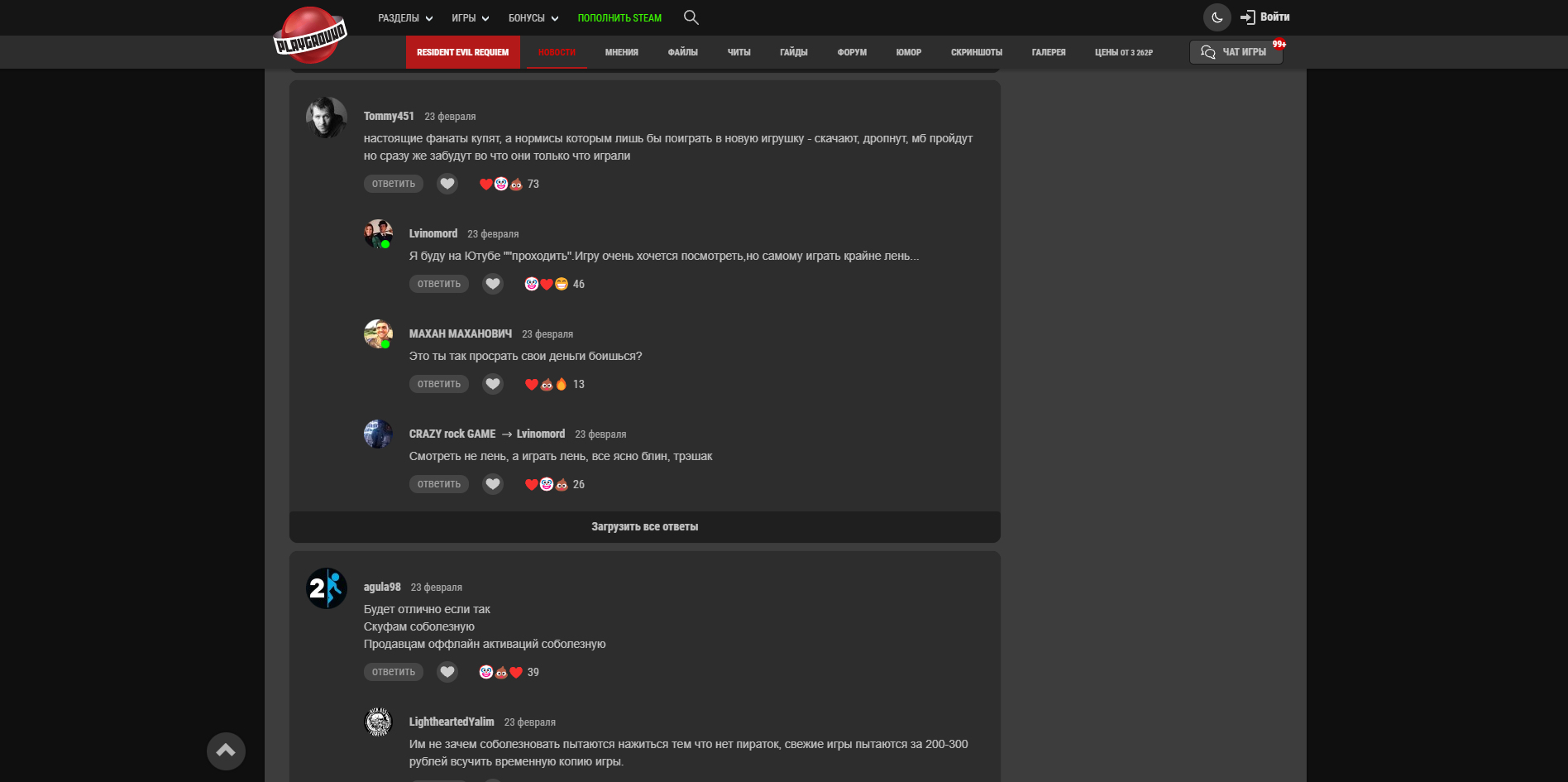Expand the Бонусы dropdown menu
This screenshot has width=1568, height=782.
tap(533, 18)
